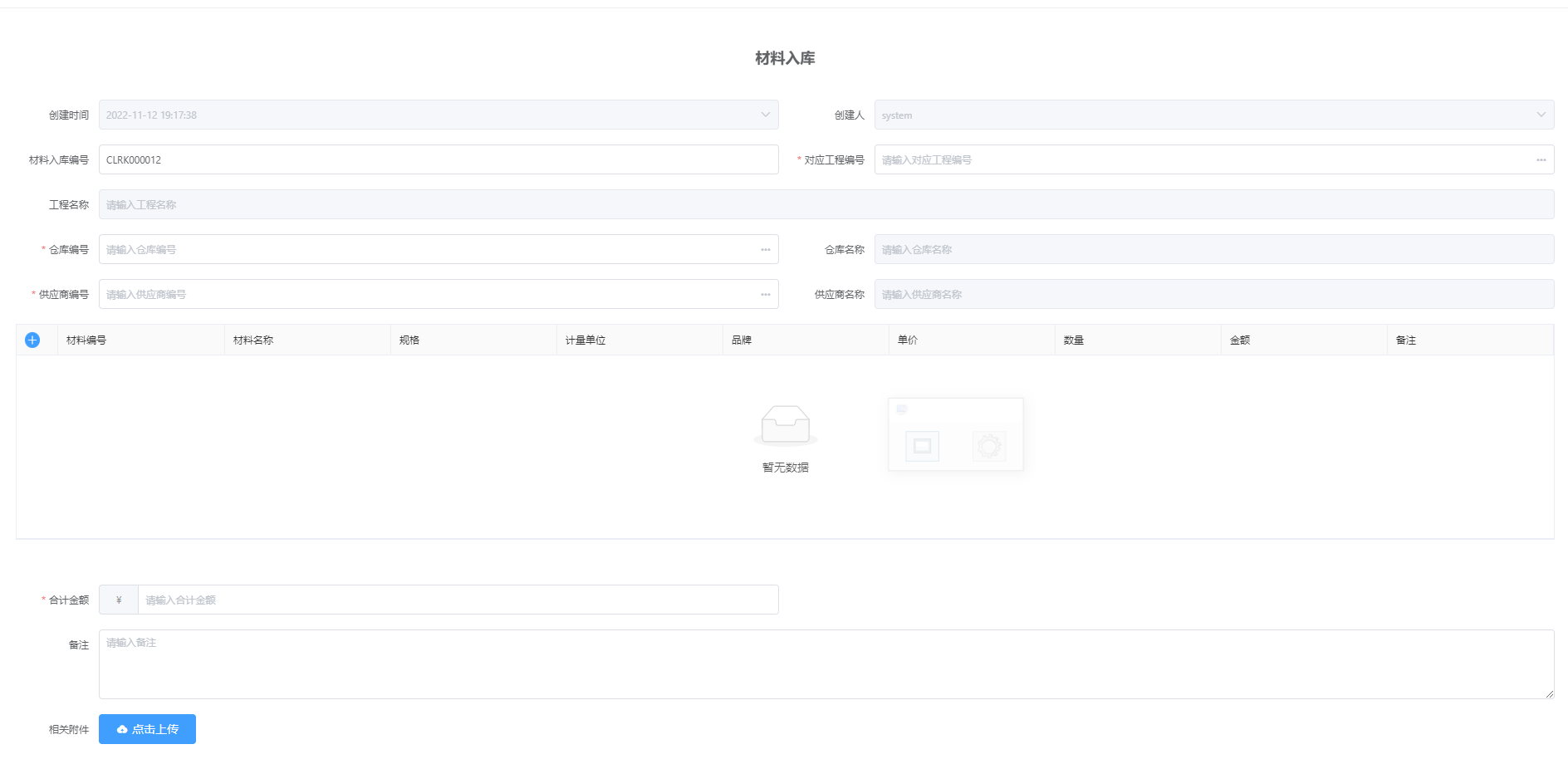Click the 金额 column header
Screen dimensions: 1568x759
tap(1304, 340)
